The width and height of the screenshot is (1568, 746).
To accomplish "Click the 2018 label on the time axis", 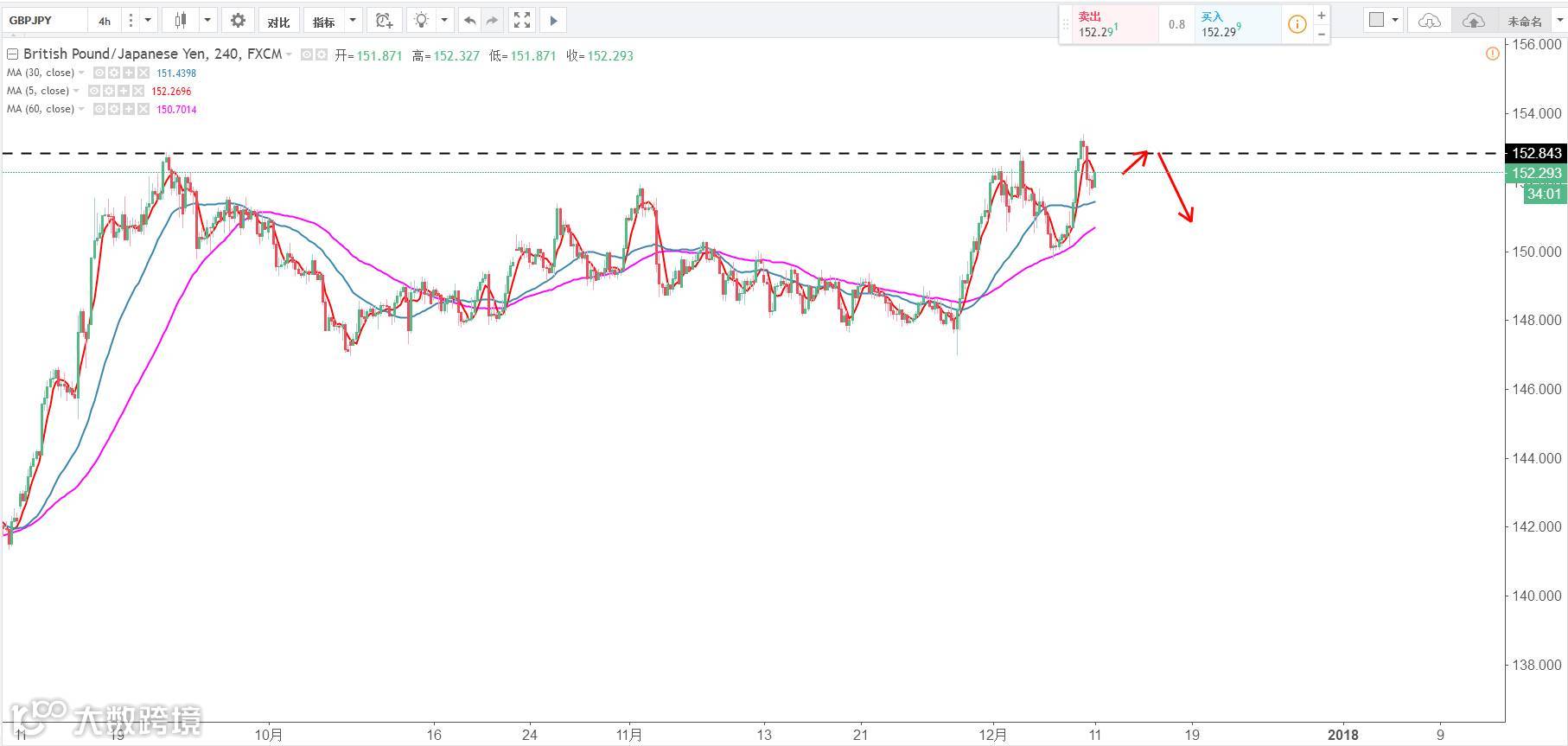I will (1342, 735).
